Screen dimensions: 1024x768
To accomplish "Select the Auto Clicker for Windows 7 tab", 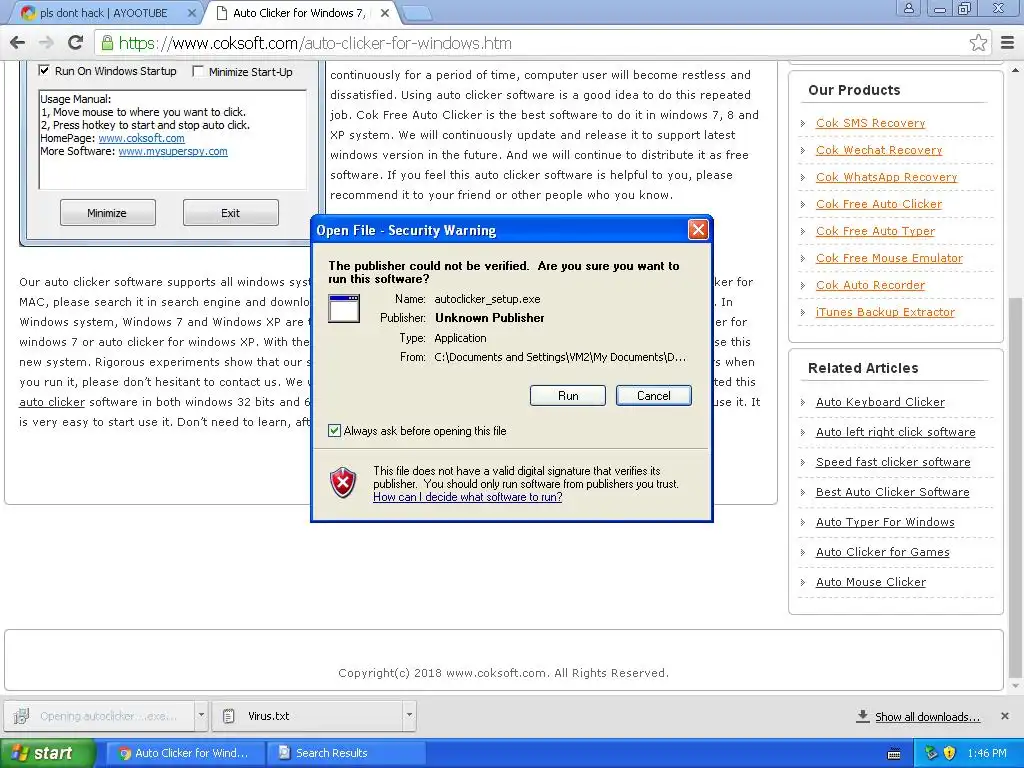I will point(298,12).
